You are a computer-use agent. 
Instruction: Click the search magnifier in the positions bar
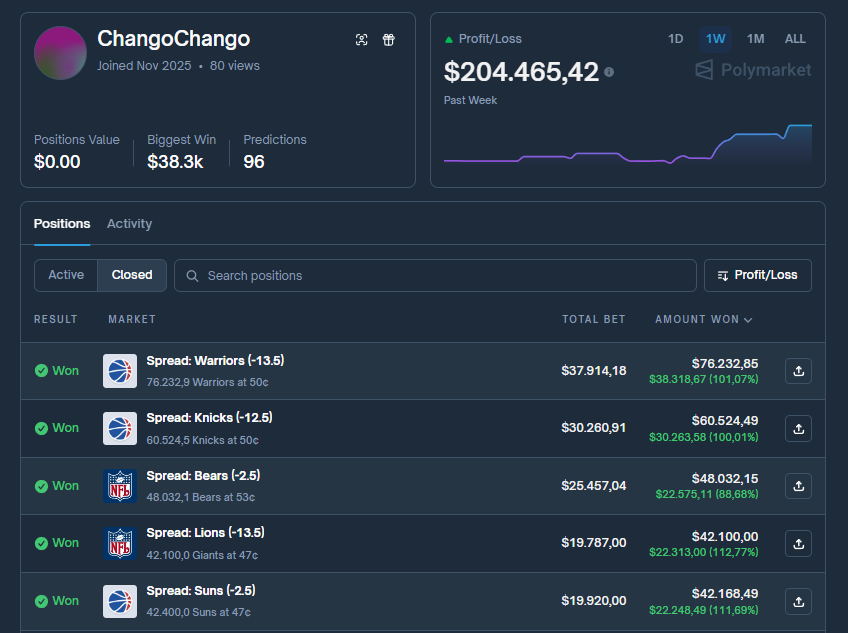190,275
